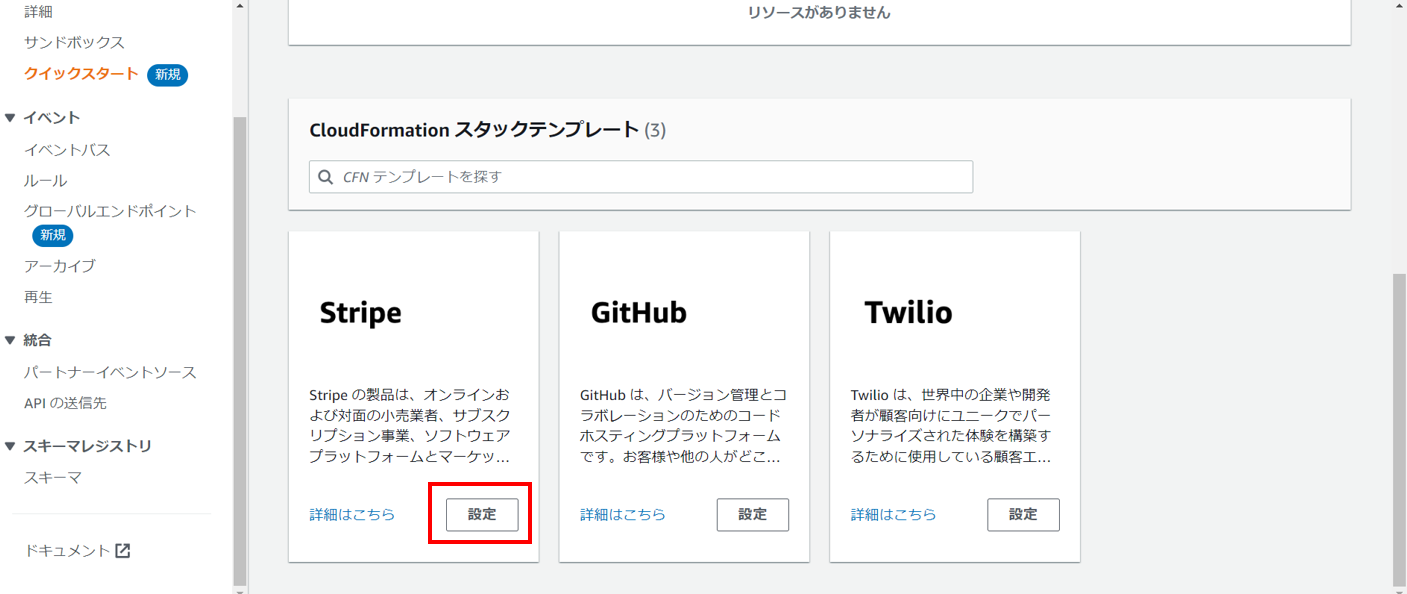Screen dimensions: 1407x594
Task: Click the Stripe description text
Action: pos(411,426)
